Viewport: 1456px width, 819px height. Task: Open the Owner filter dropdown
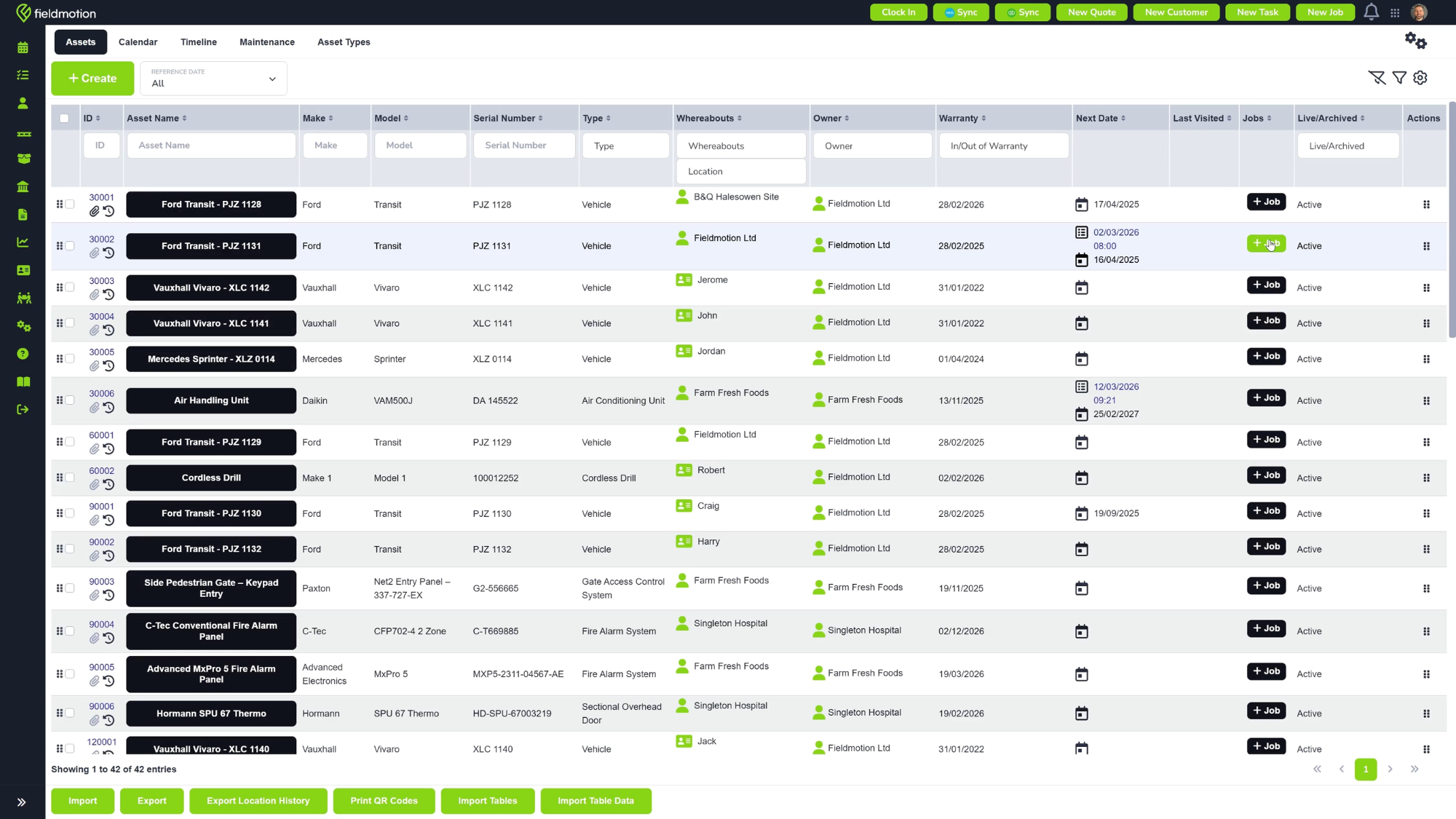[x=872, y=146]
